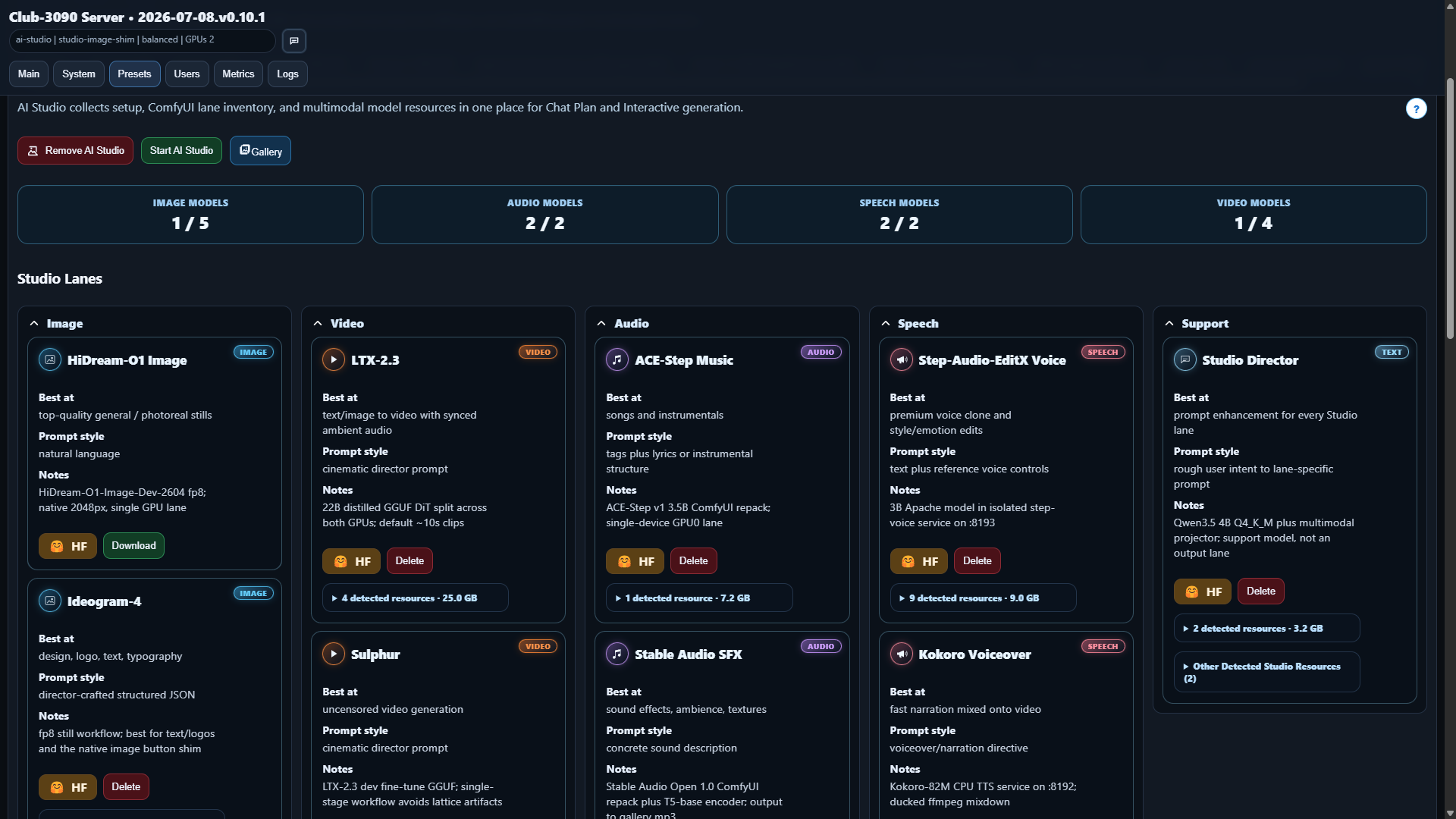Click the IMAGE badge on Ideogram-4
Image resolution: width=1456 pixels, height=819 pixels.
253,594
